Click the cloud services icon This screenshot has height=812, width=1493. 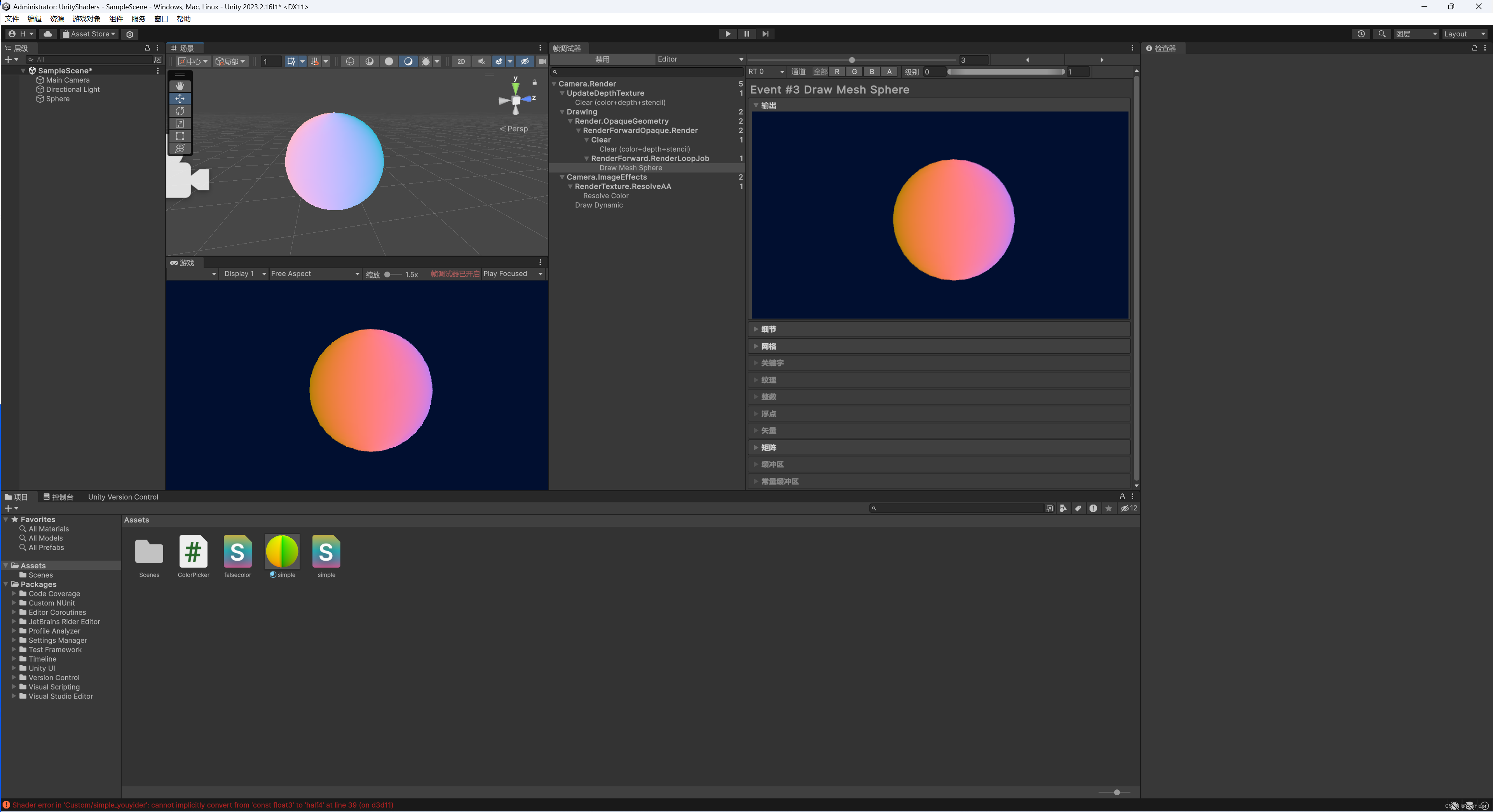pos(47,34)
